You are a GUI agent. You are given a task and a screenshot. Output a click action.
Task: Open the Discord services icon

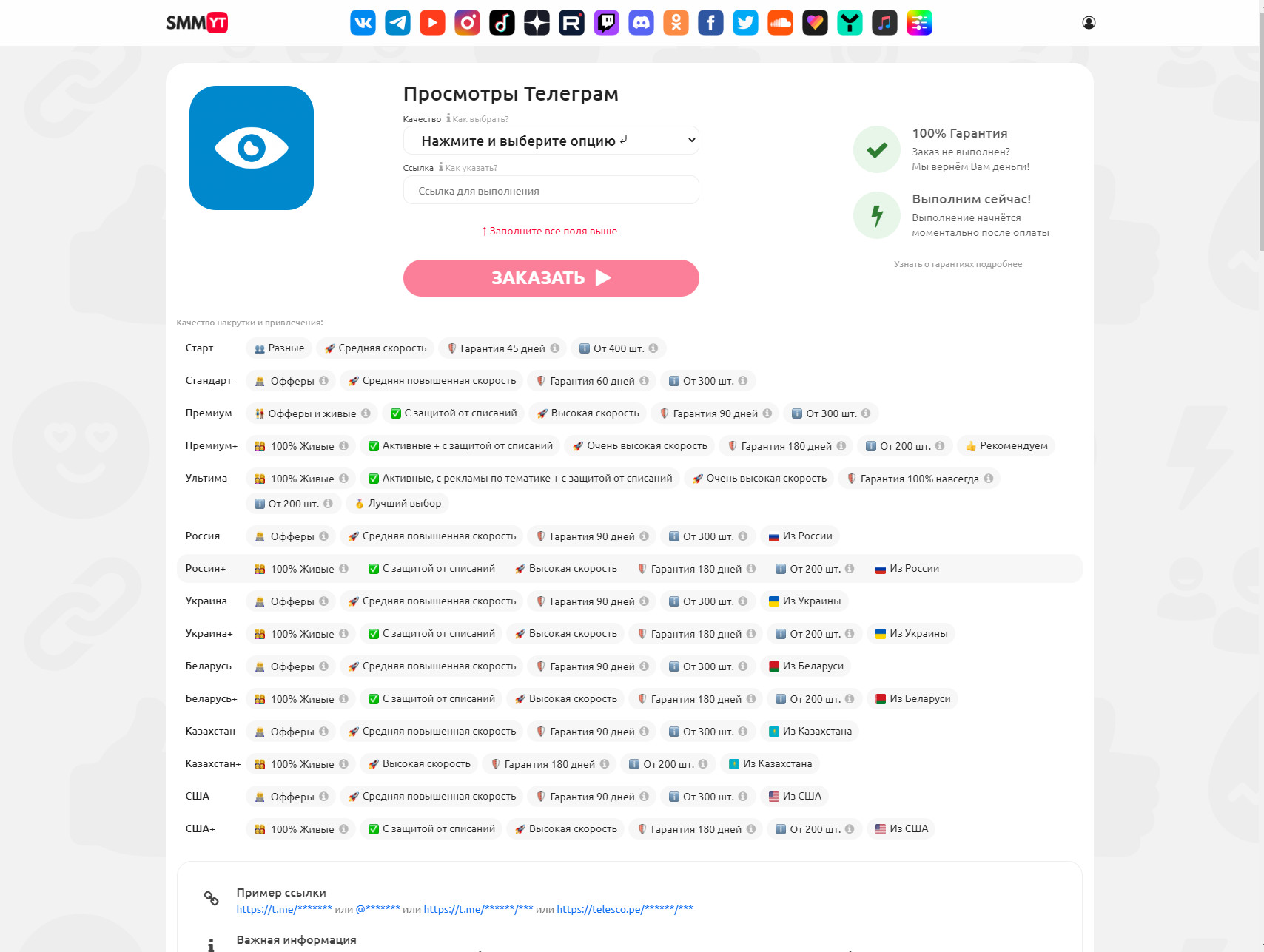[641, 23]
